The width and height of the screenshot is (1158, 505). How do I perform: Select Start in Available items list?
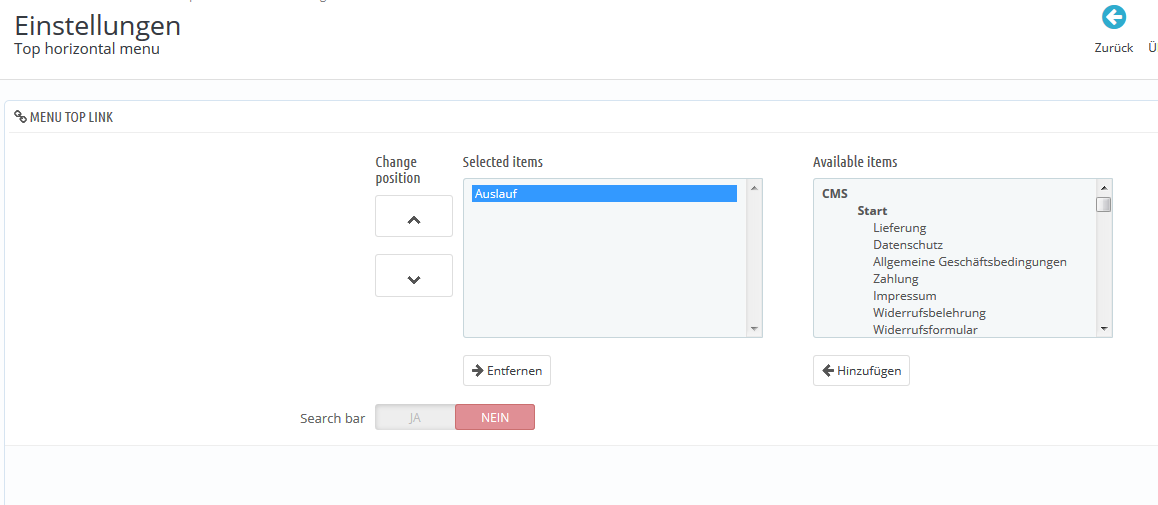[x=872, y=211]
